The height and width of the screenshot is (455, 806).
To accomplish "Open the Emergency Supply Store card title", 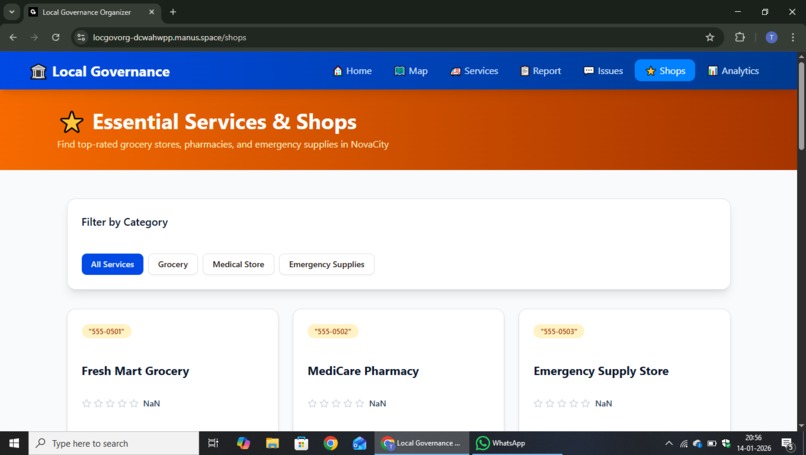I will coord(601,371).
